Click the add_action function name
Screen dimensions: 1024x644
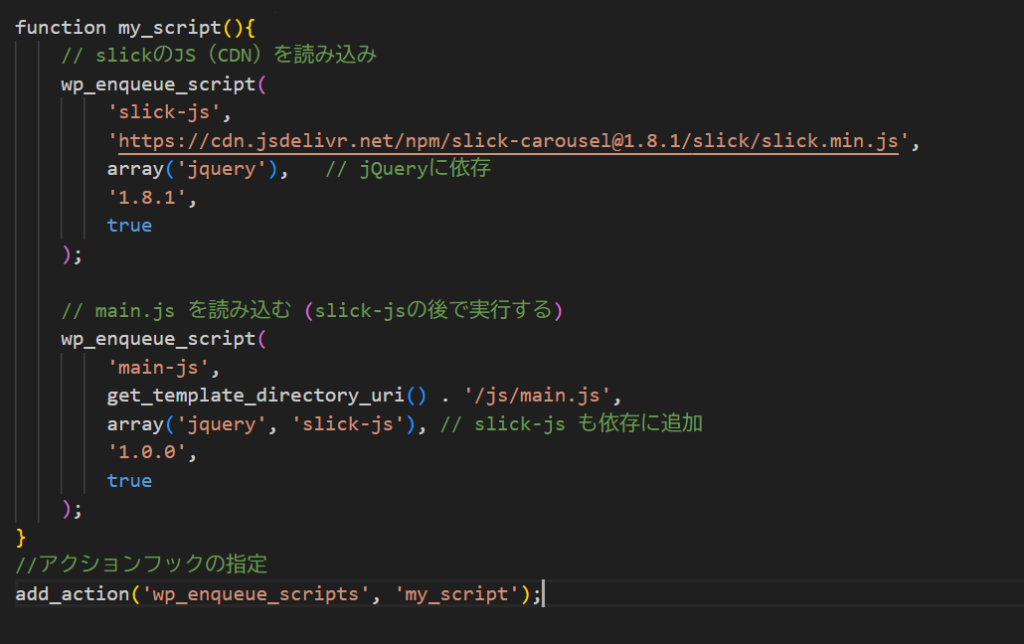point(72,594)
